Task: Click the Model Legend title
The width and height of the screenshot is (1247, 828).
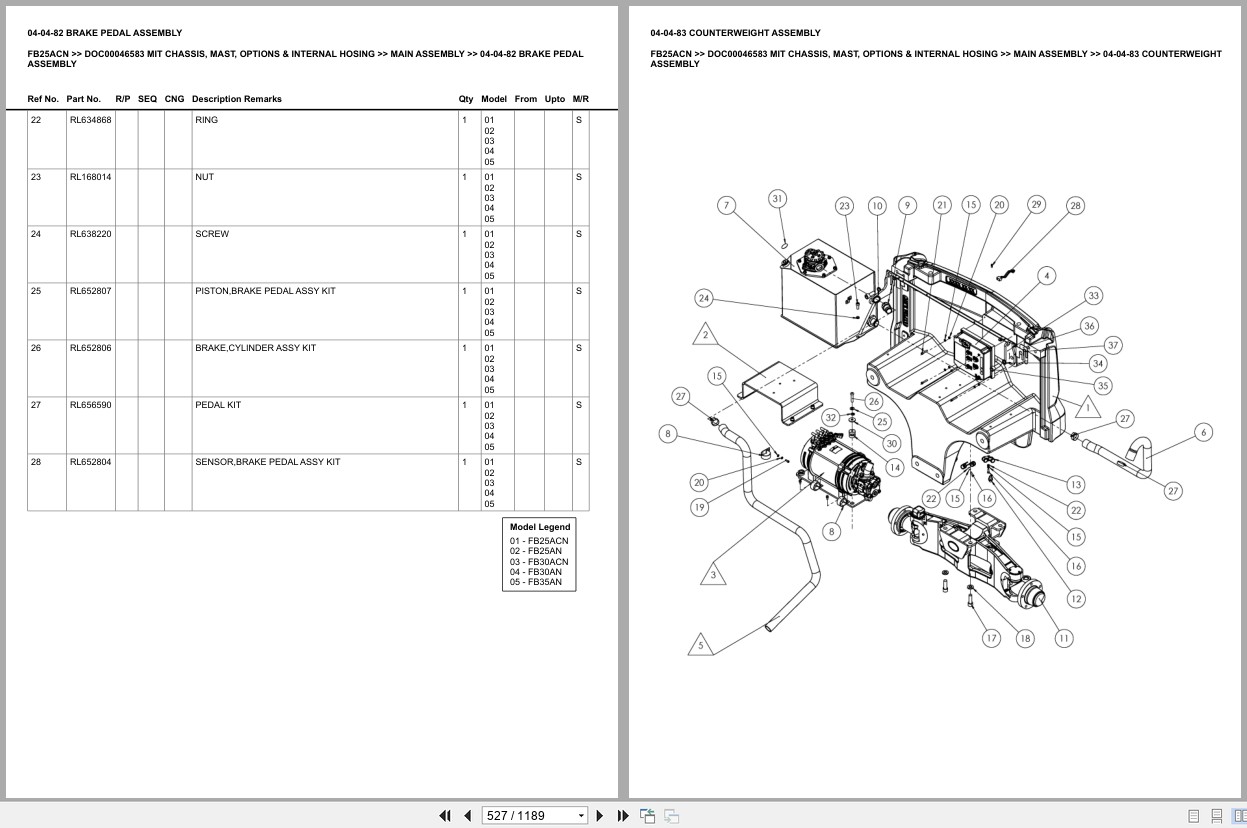Action: click(x=540, y=527)
